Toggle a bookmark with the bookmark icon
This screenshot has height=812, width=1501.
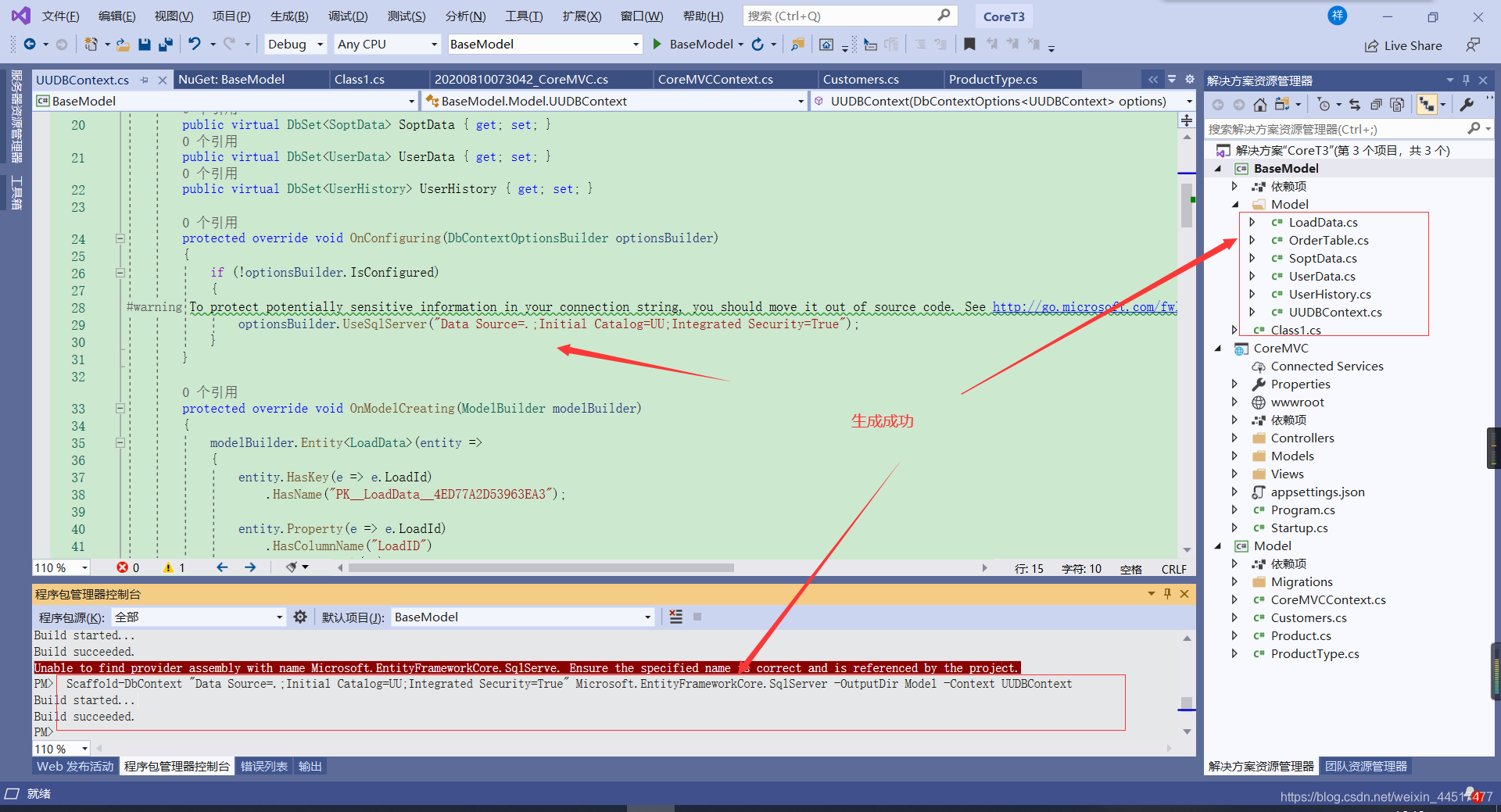coord(969,45)
